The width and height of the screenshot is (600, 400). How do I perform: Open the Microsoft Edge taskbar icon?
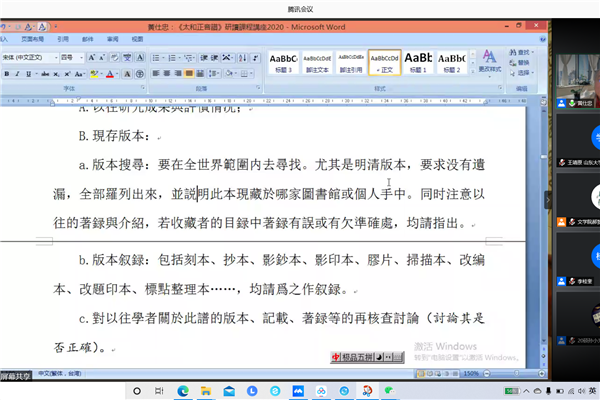point(182,389)
